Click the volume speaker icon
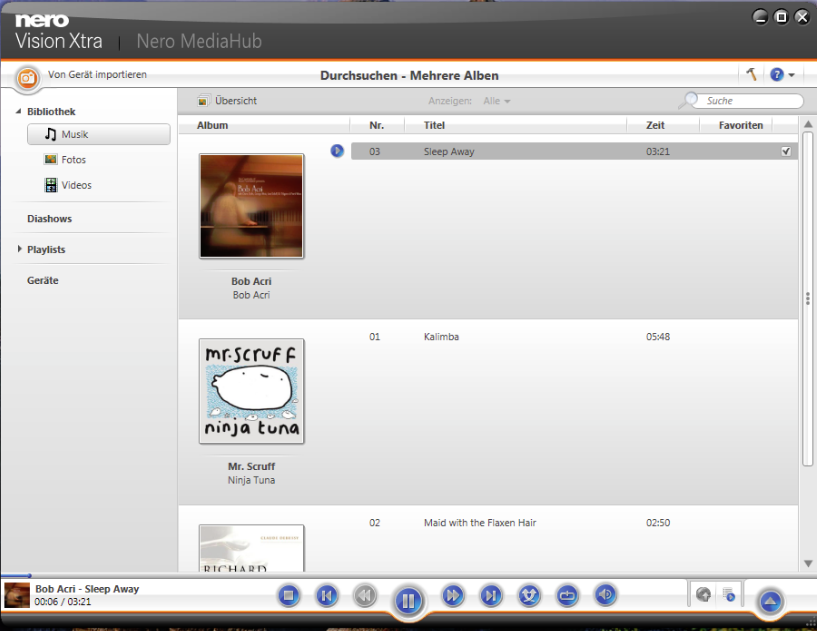 click(x=605, y=596)
